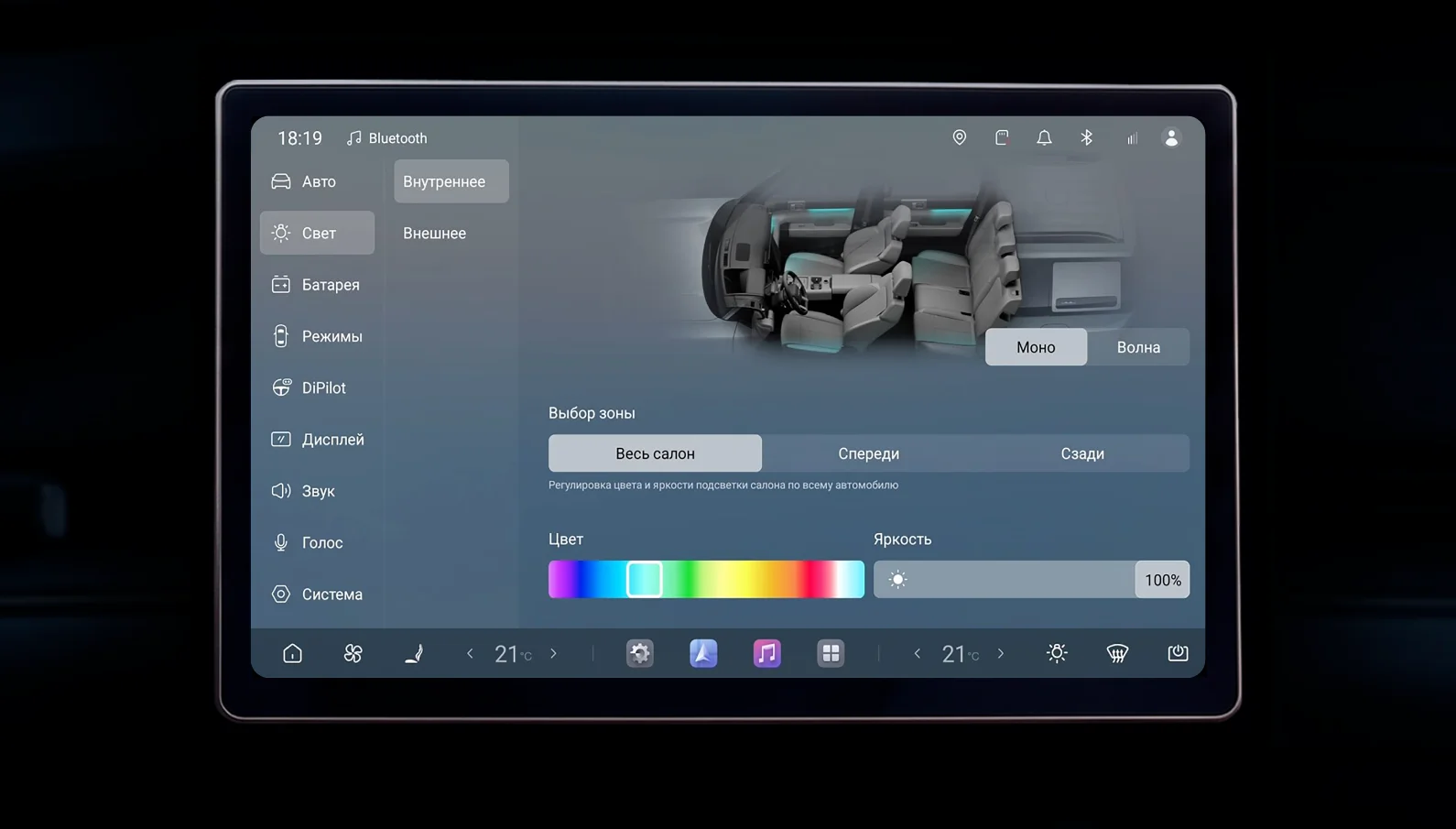Open the notification bell icon
This screenshot has width=1456, height=829.
coord(1044,137)
